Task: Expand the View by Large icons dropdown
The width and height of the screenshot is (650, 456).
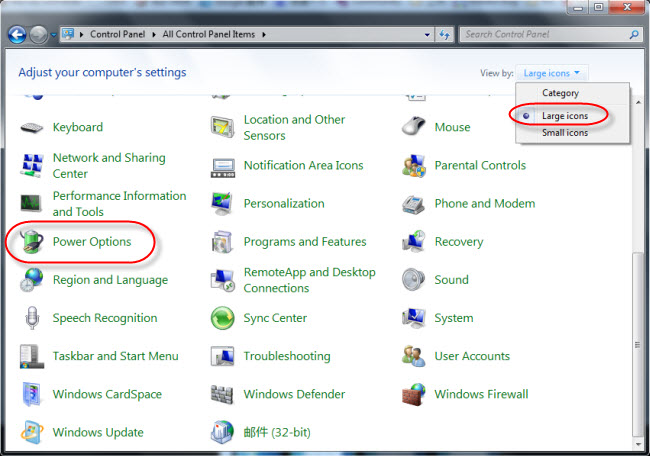Action: coord(551,73)
